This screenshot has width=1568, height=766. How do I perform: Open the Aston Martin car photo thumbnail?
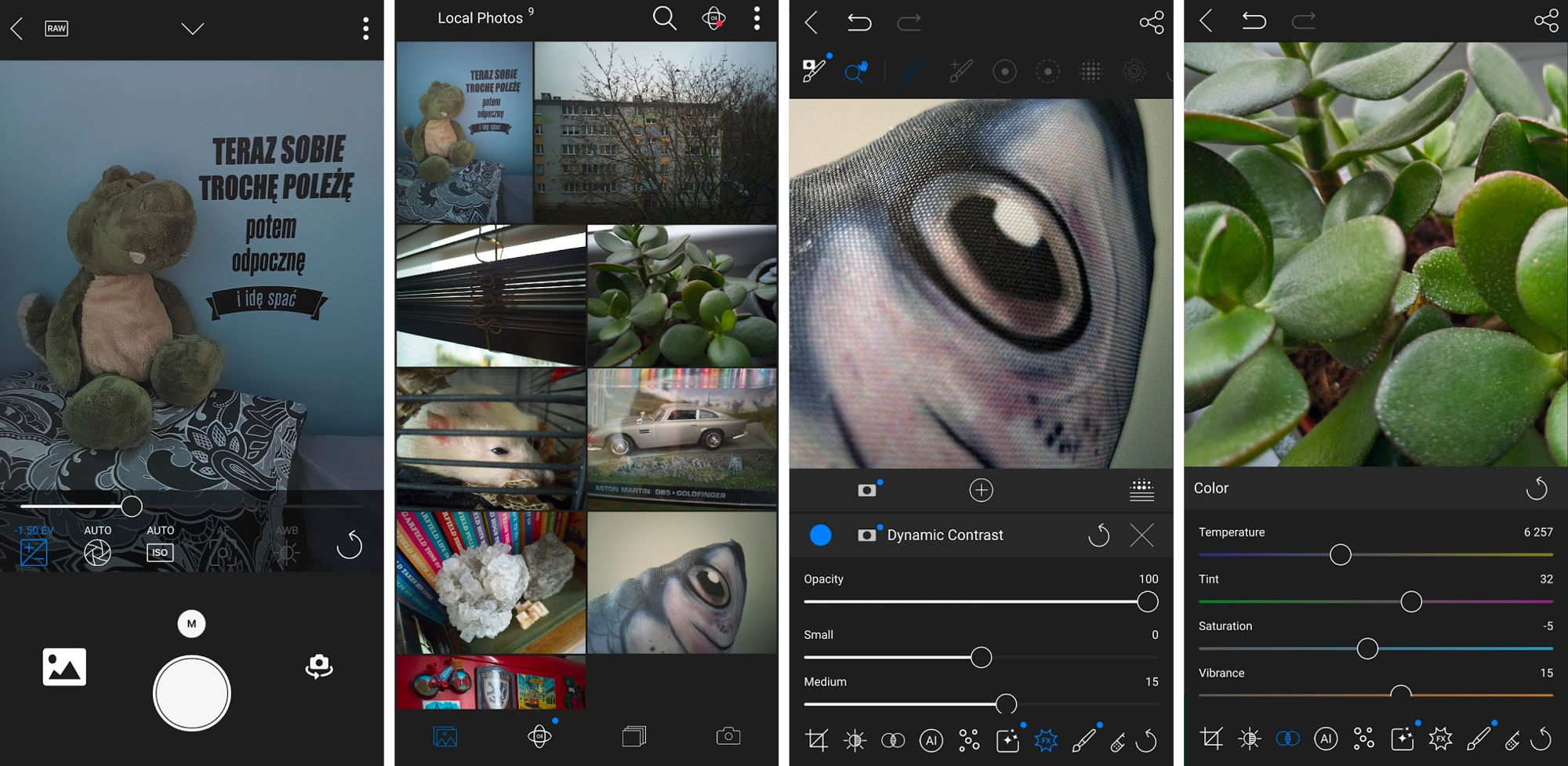click(x=681, y=439)
